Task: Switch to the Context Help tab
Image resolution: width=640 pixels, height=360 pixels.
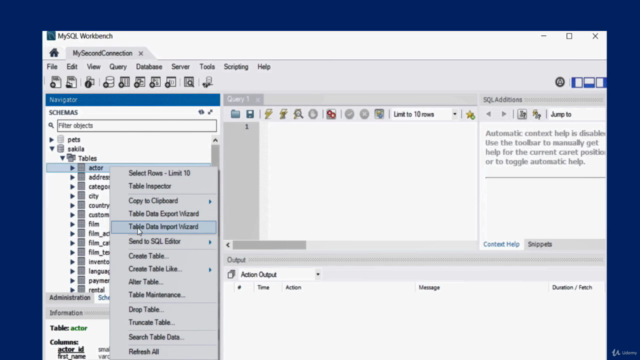Action: 501,244
